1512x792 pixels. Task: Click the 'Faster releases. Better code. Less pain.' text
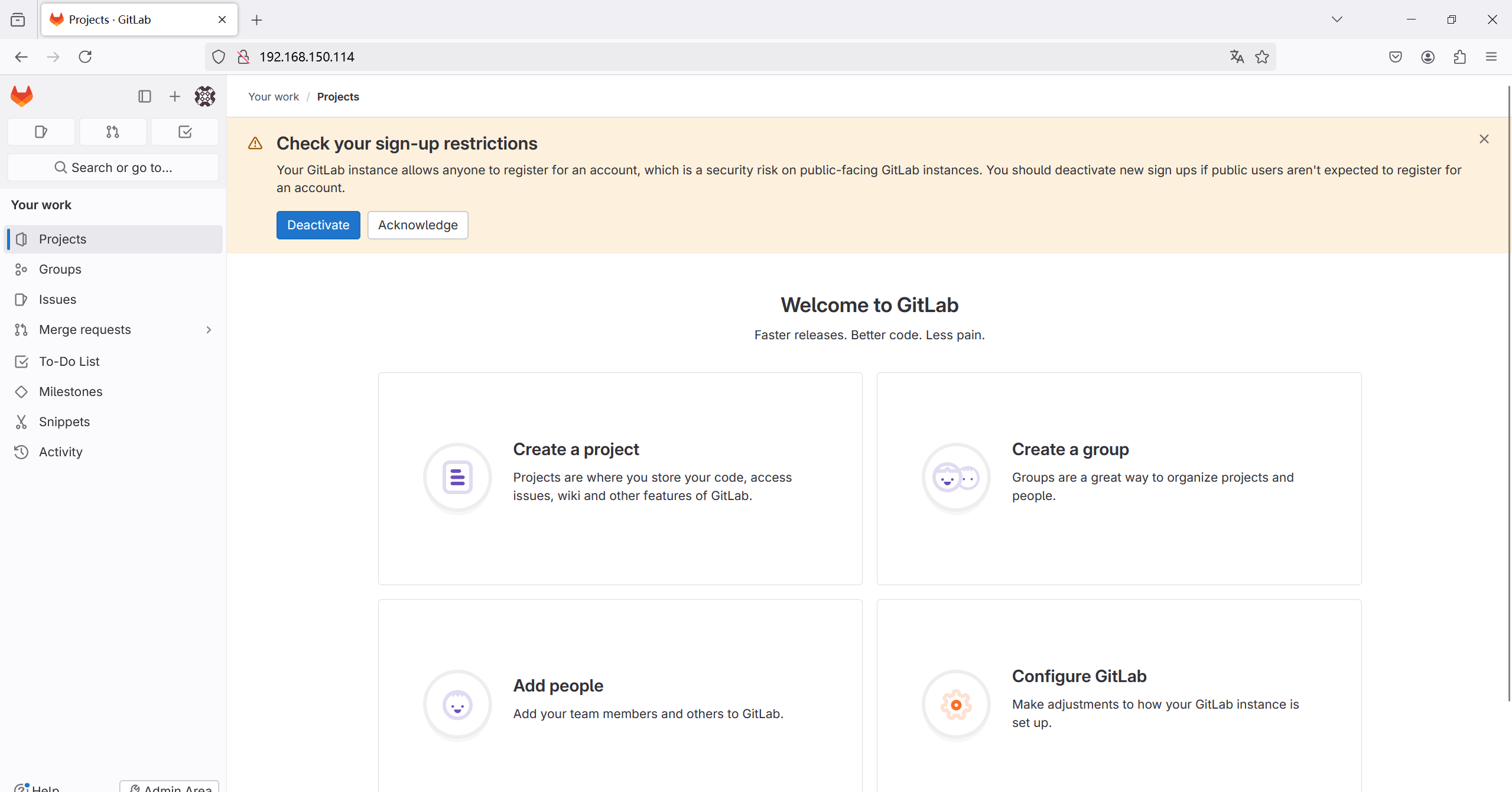click(870, 335)
